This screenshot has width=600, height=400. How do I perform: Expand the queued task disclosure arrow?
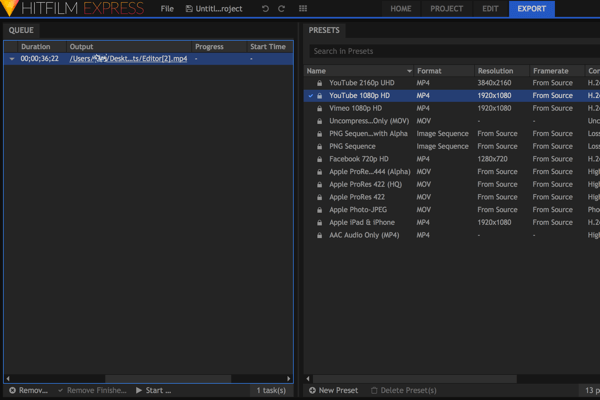coord(12,59)
